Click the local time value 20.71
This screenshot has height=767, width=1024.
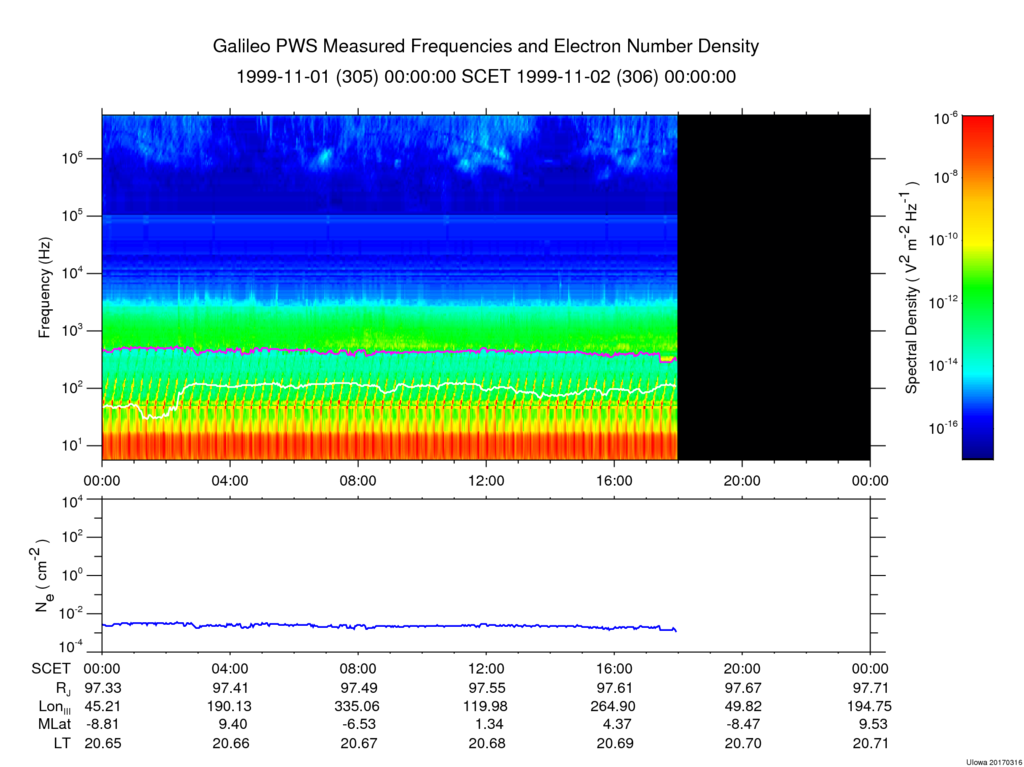[x=871, y=743]
